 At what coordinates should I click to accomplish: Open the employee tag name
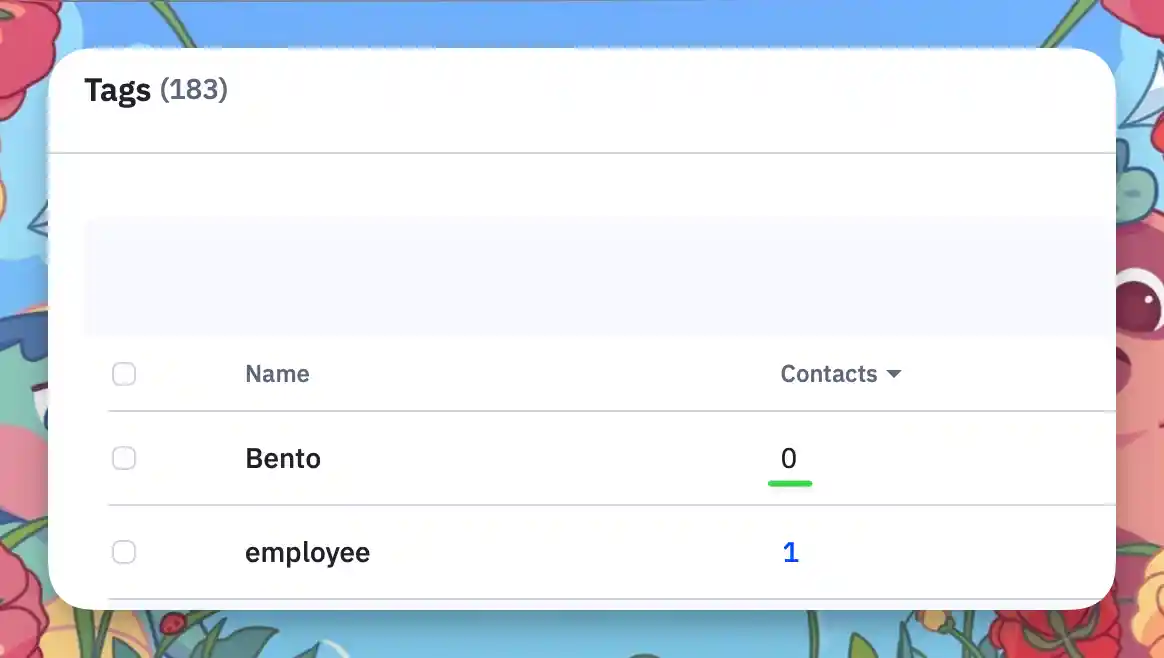click(307, 552)
